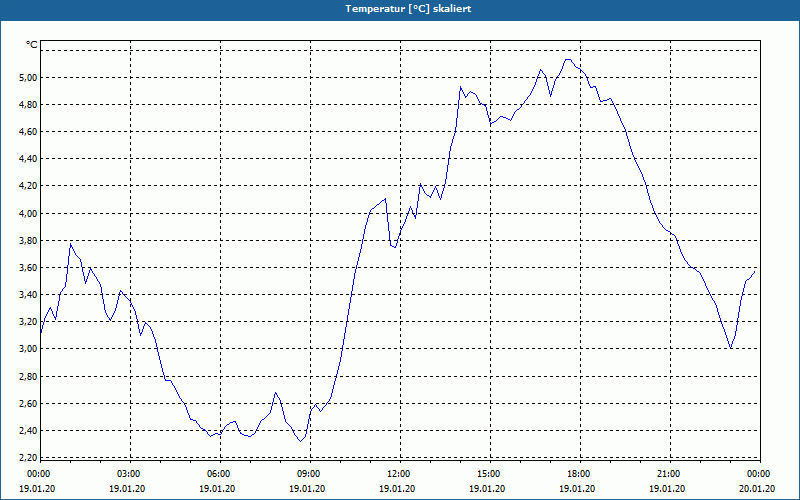Click the 09:00 time axis label
The height and width of the screenshot is (500, 800).
coord(310,474)
